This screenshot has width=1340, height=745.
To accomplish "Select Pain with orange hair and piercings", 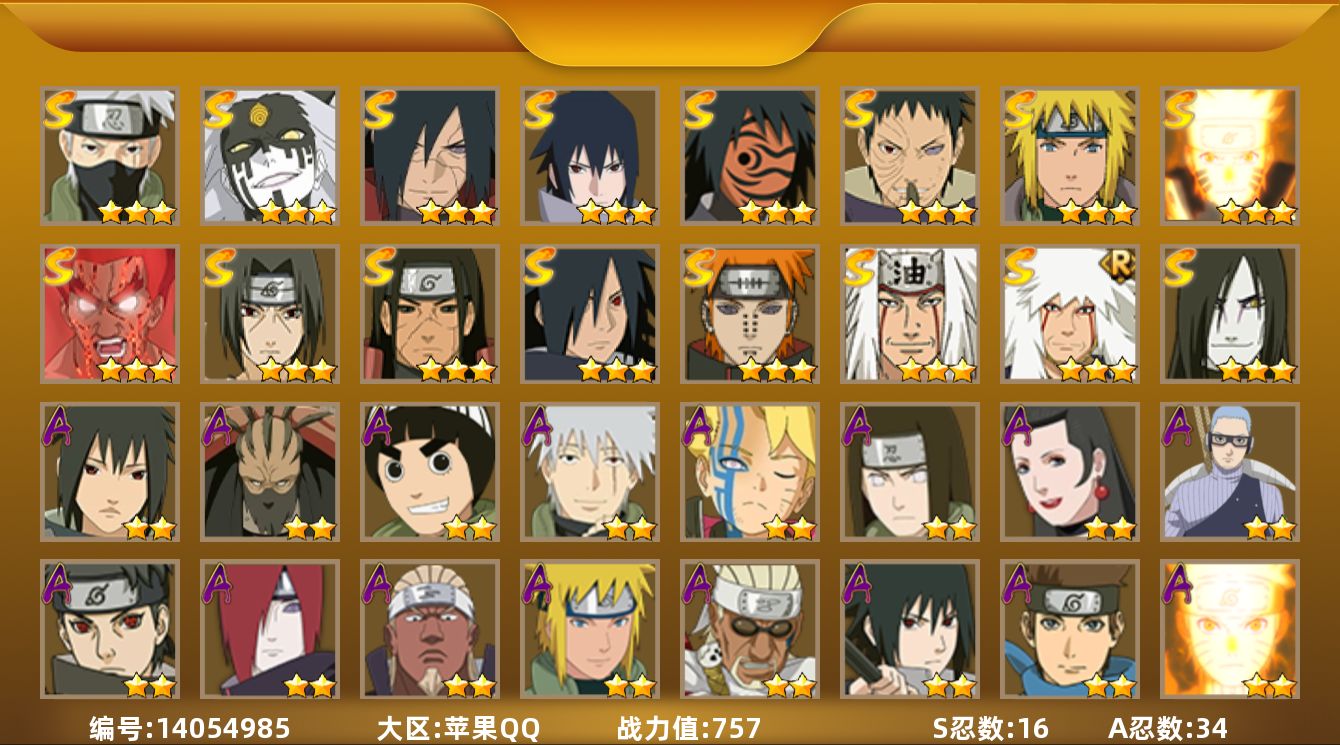I will point(750,314).
